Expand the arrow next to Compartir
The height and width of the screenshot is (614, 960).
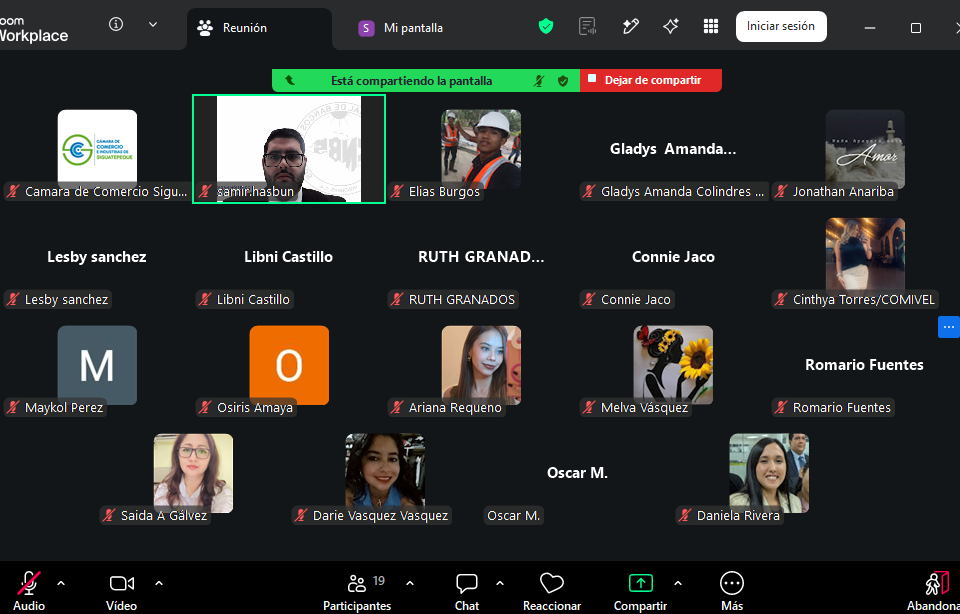coord(678,583)
